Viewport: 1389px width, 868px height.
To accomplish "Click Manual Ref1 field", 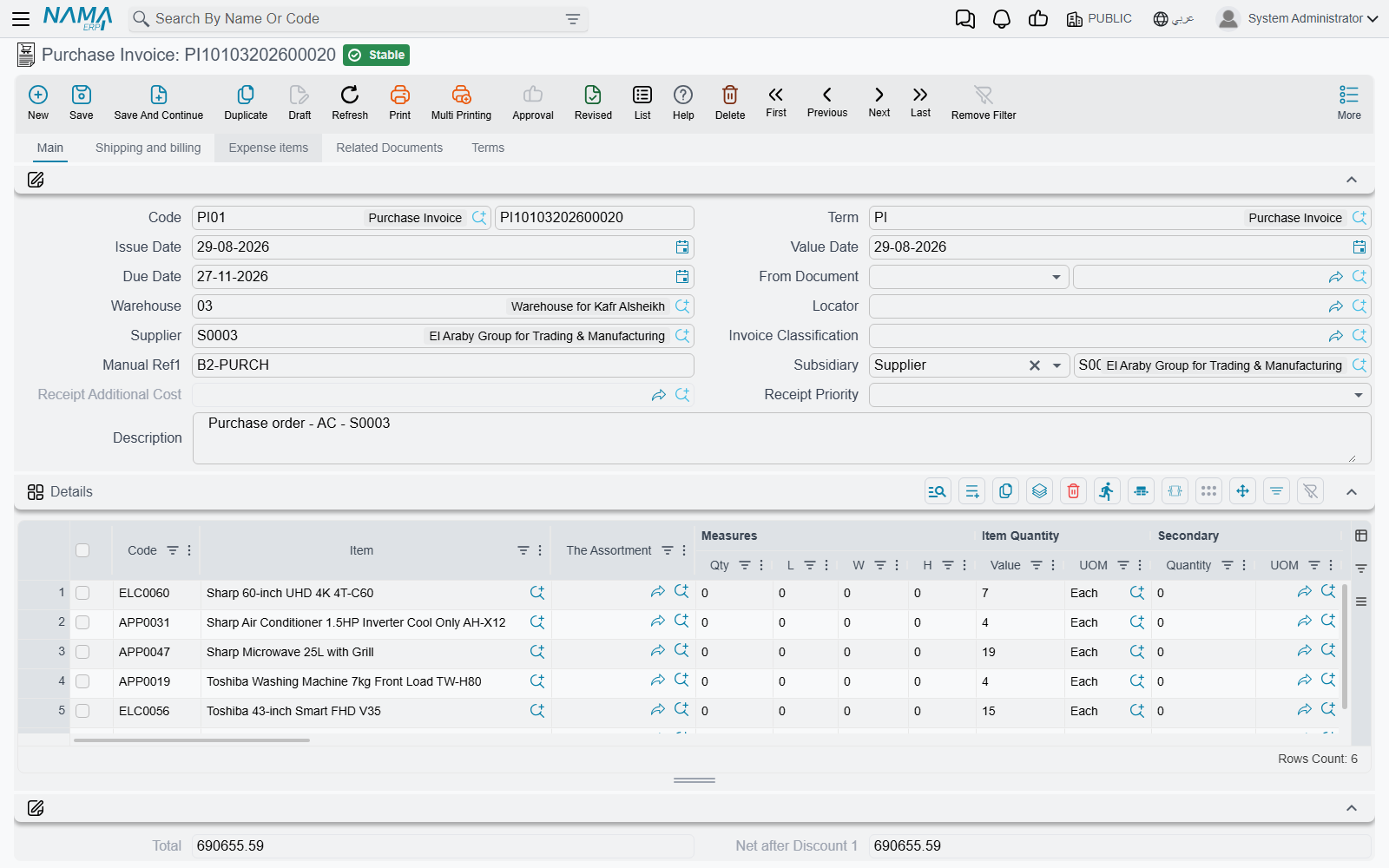I will 443,365.
